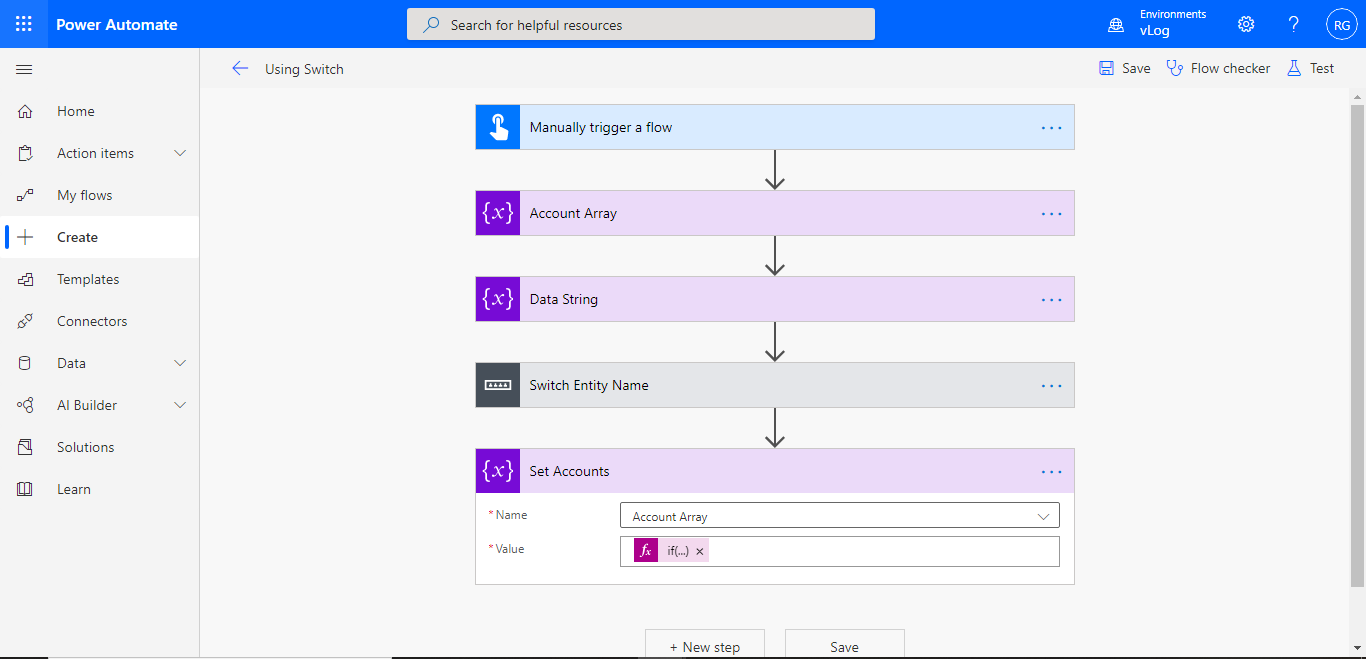Click the vLog environment name

1155,31
